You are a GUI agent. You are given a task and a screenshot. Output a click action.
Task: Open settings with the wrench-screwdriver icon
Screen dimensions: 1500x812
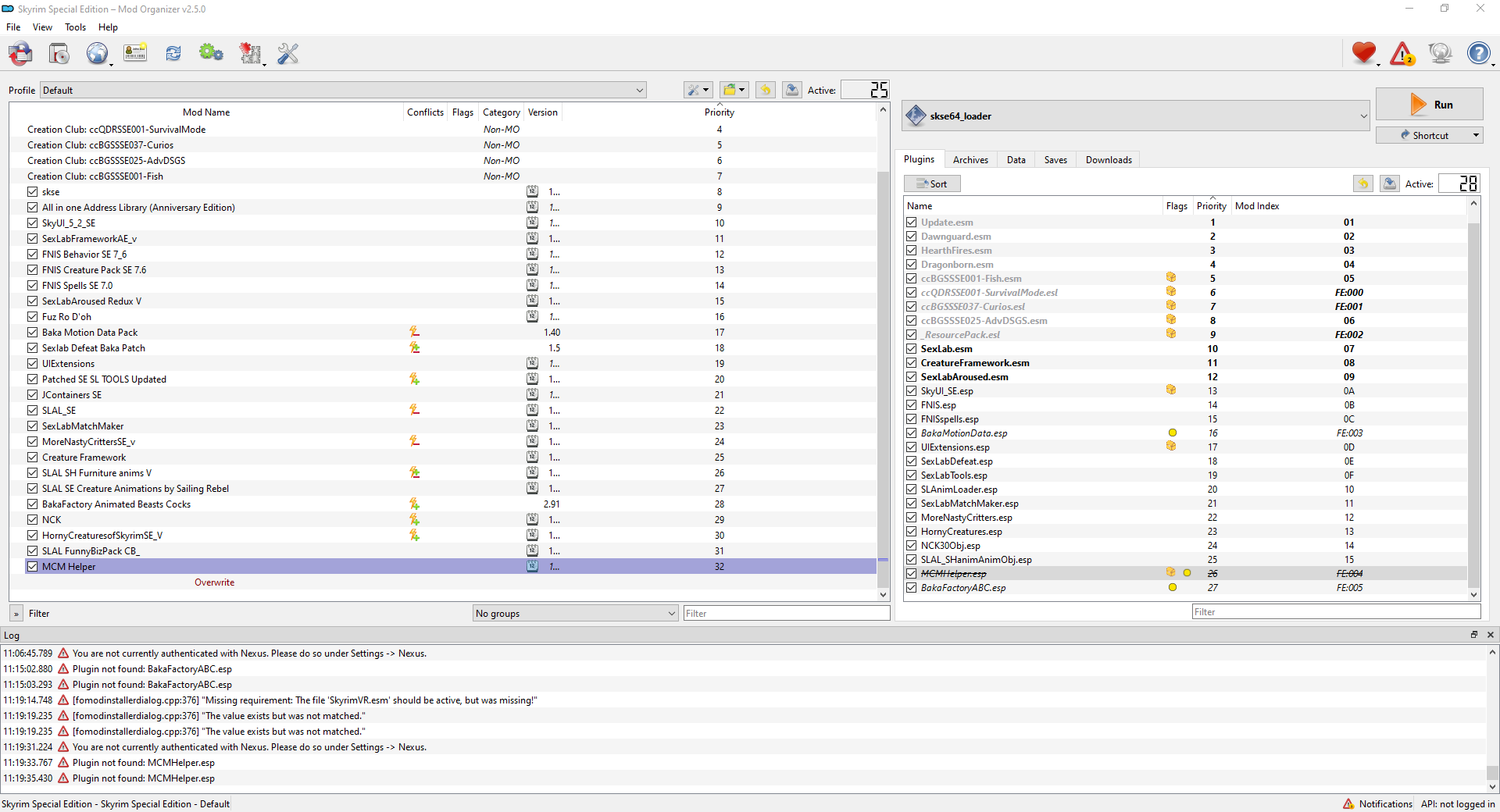coord(288,53)
